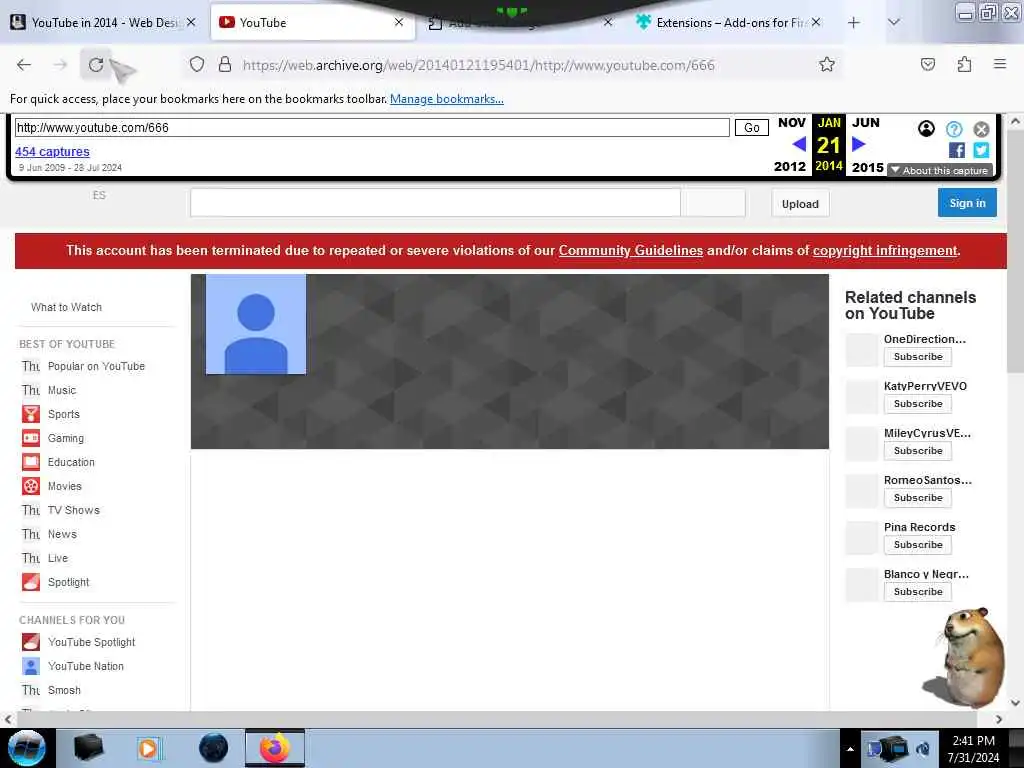Open the Wayback user account icon

click(x=926, y=129)
